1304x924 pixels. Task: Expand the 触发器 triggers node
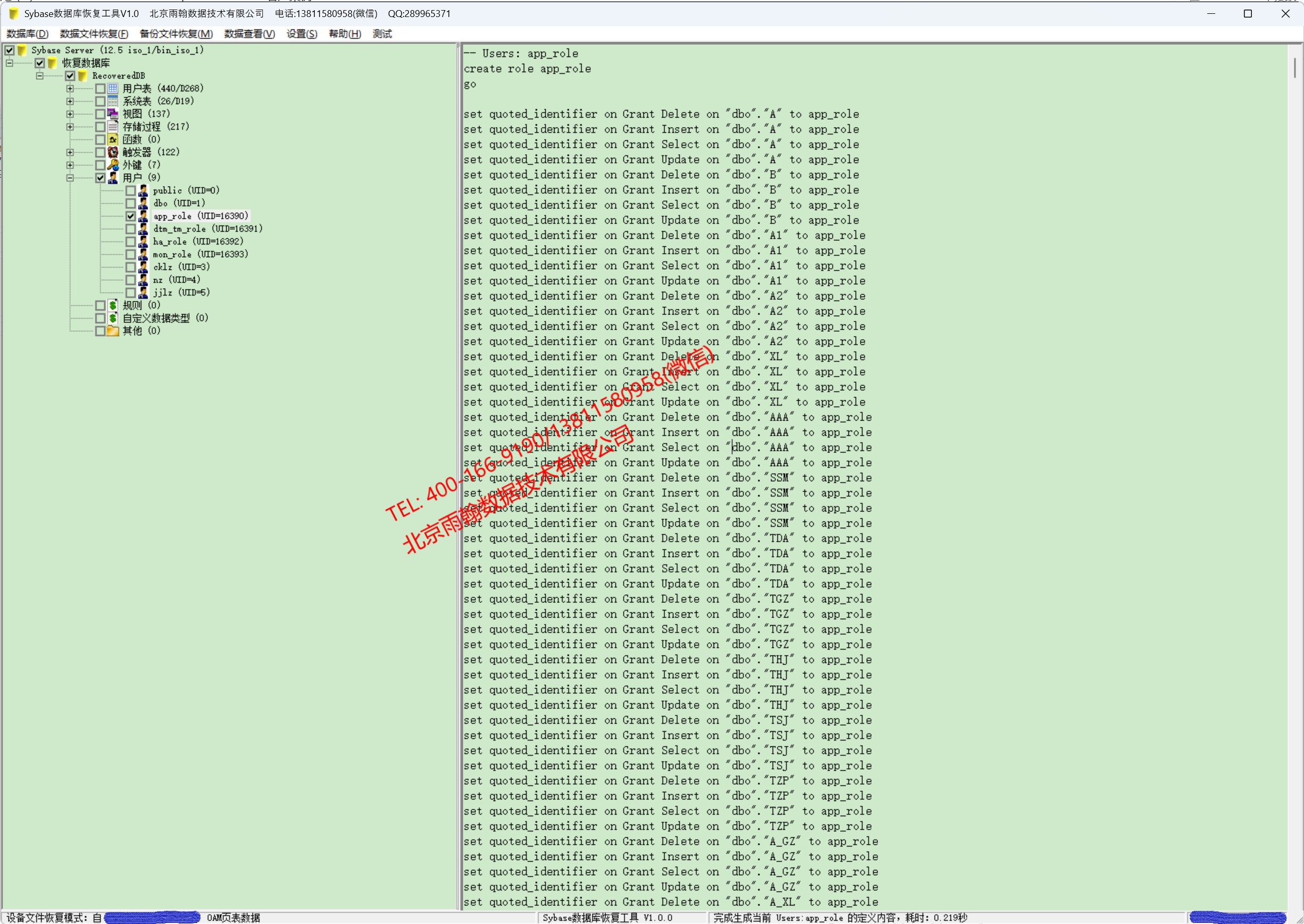point(70,152)
